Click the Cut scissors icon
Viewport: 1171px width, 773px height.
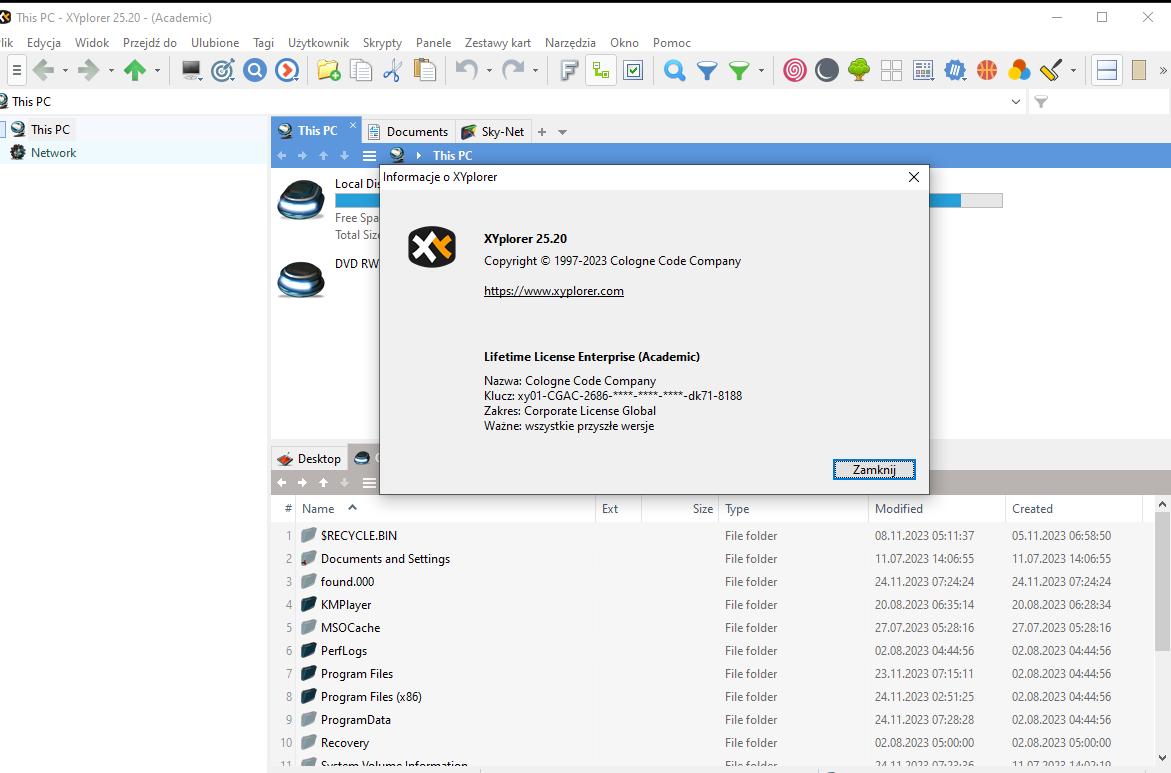[x=392, y=71]
